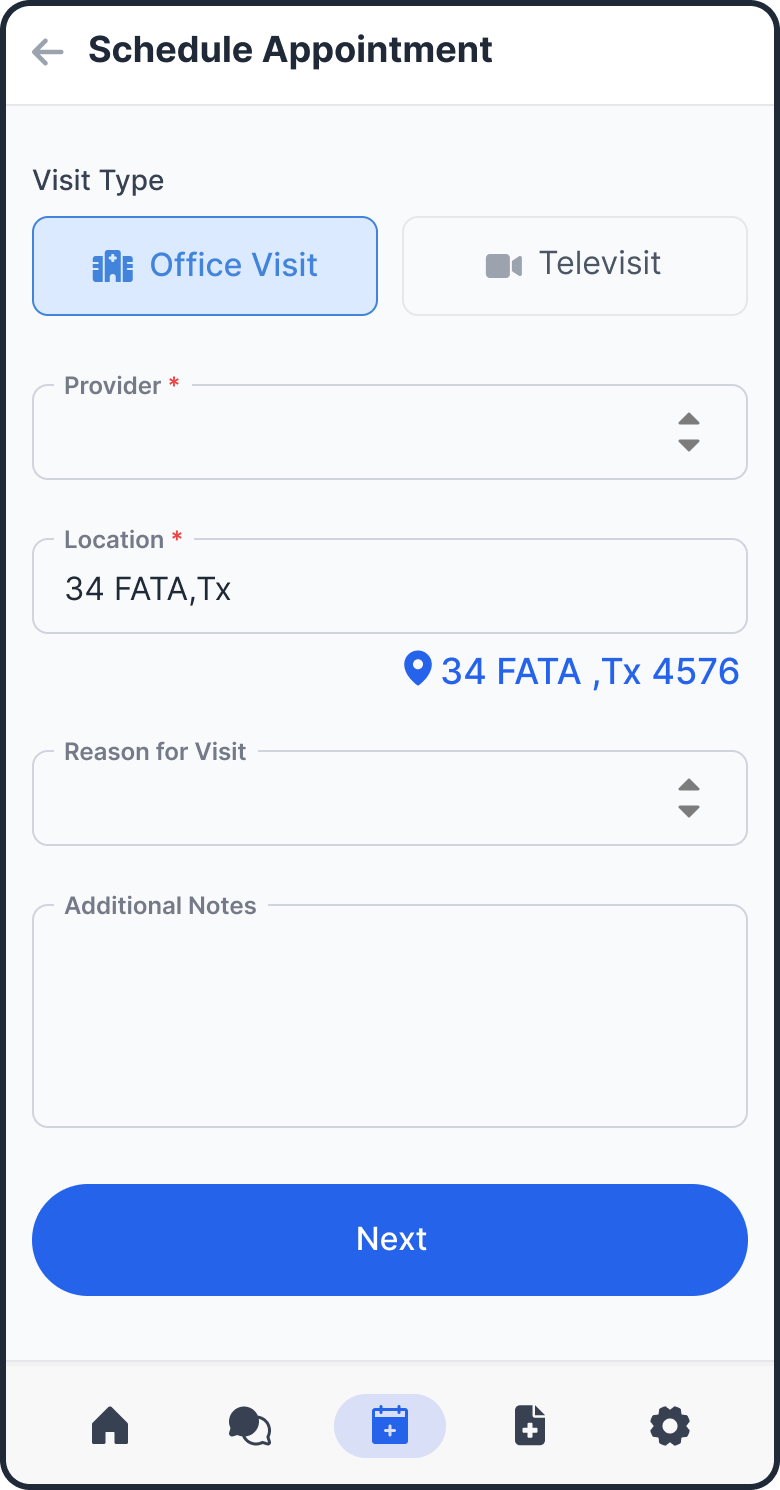Focus the Additional Notes text area

(x=390, y=1018)
